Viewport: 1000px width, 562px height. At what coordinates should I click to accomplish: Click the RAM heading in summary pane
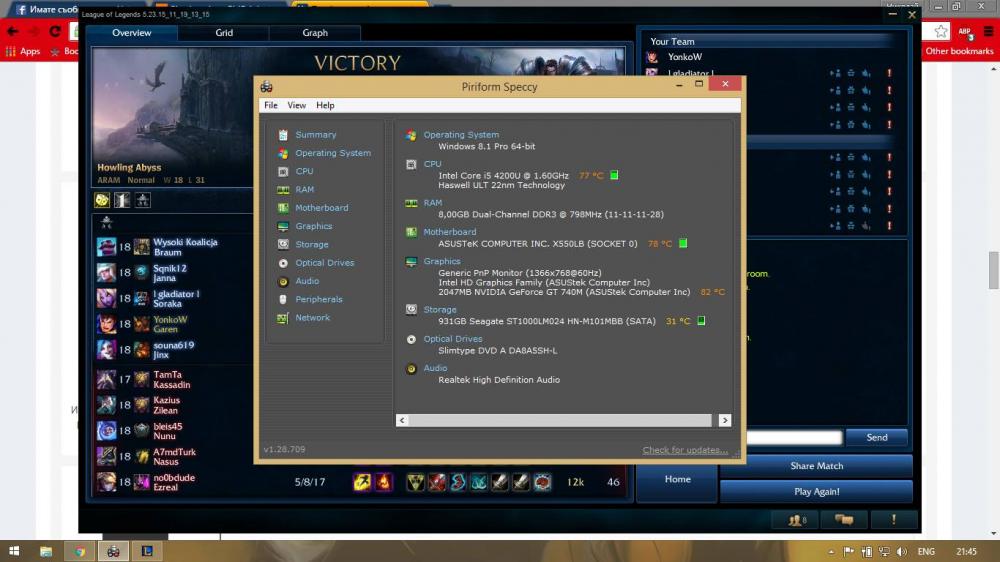pos(432,203)
